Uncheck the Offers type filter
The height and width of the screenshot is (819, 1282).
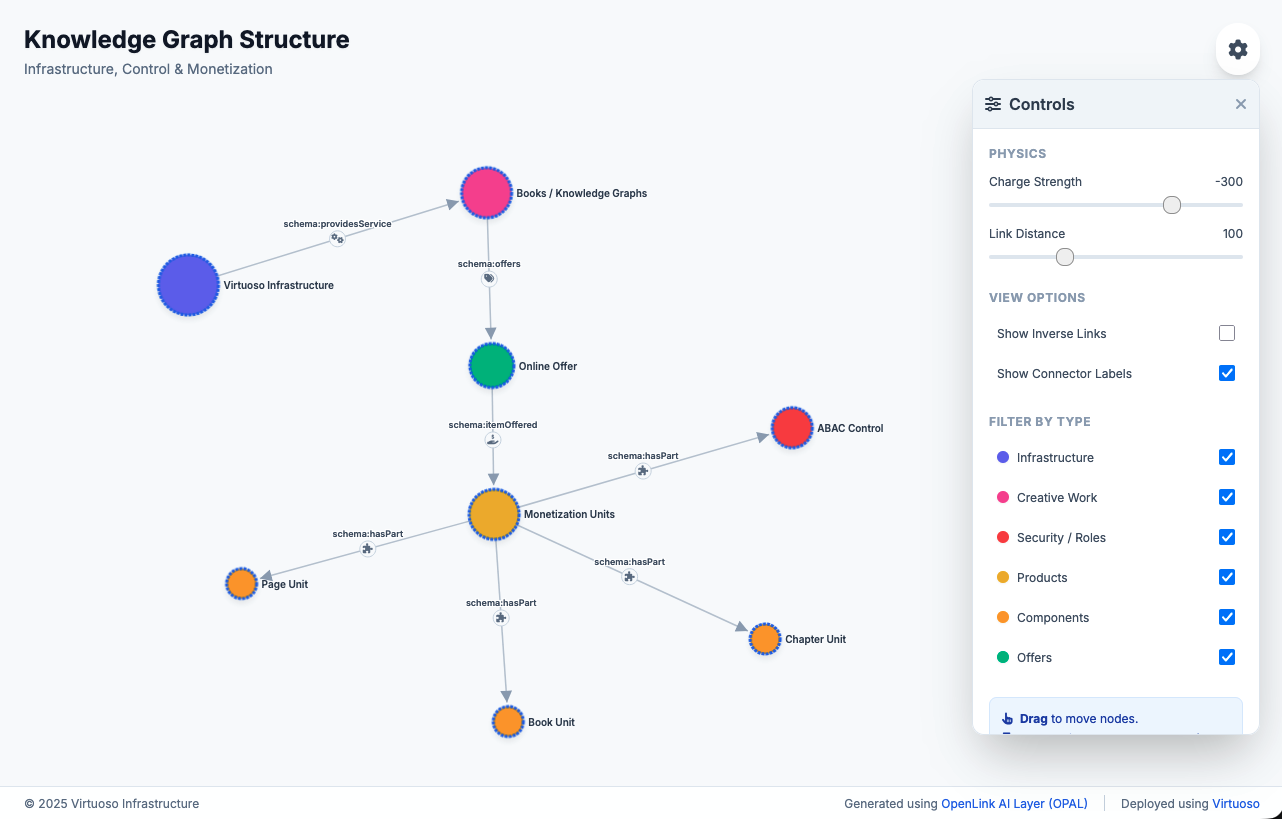click(x=1227, y=657)
